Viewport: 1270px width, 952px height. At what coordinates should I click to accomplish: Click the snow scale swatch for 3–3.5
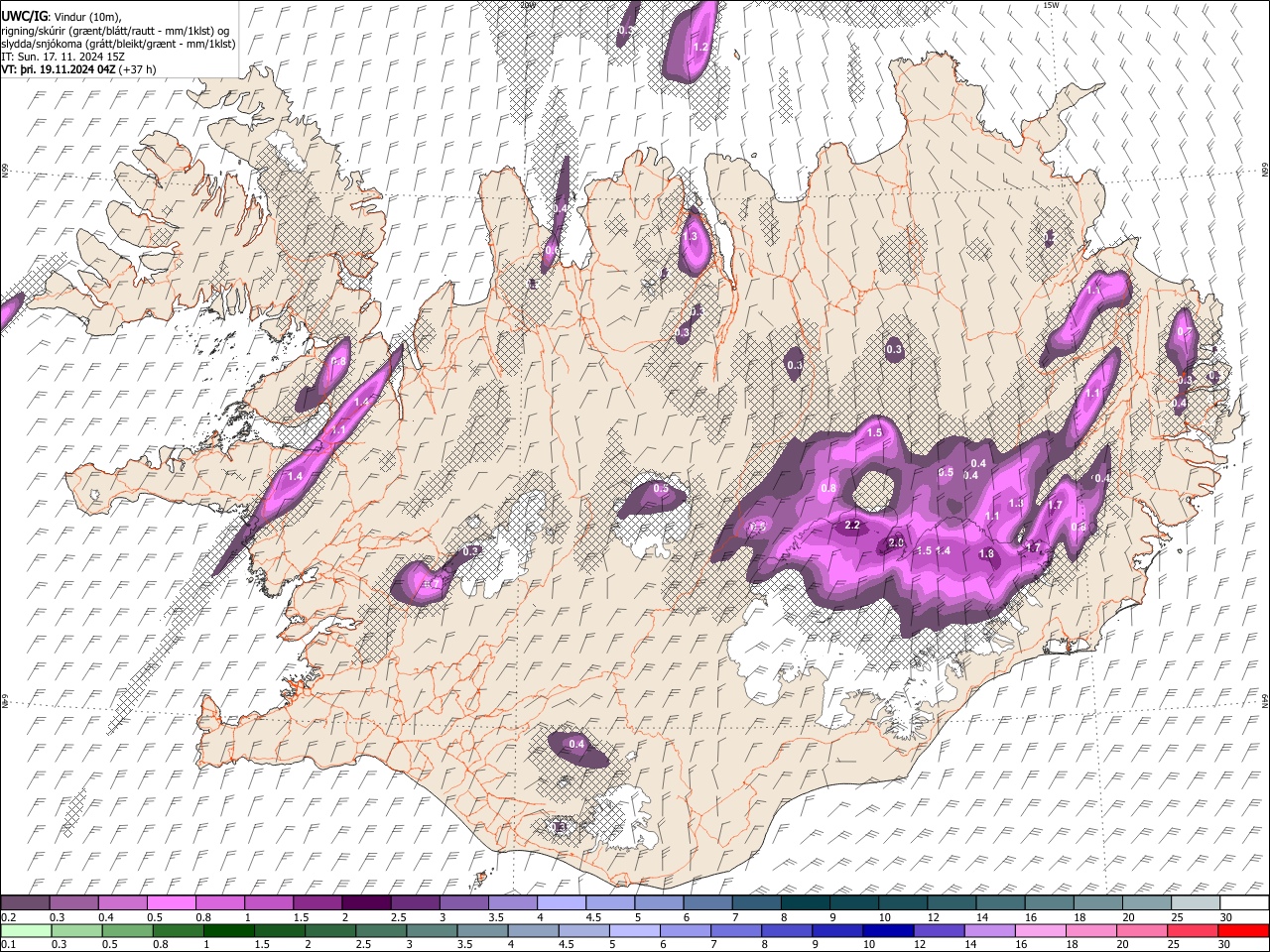coord(462,902)
